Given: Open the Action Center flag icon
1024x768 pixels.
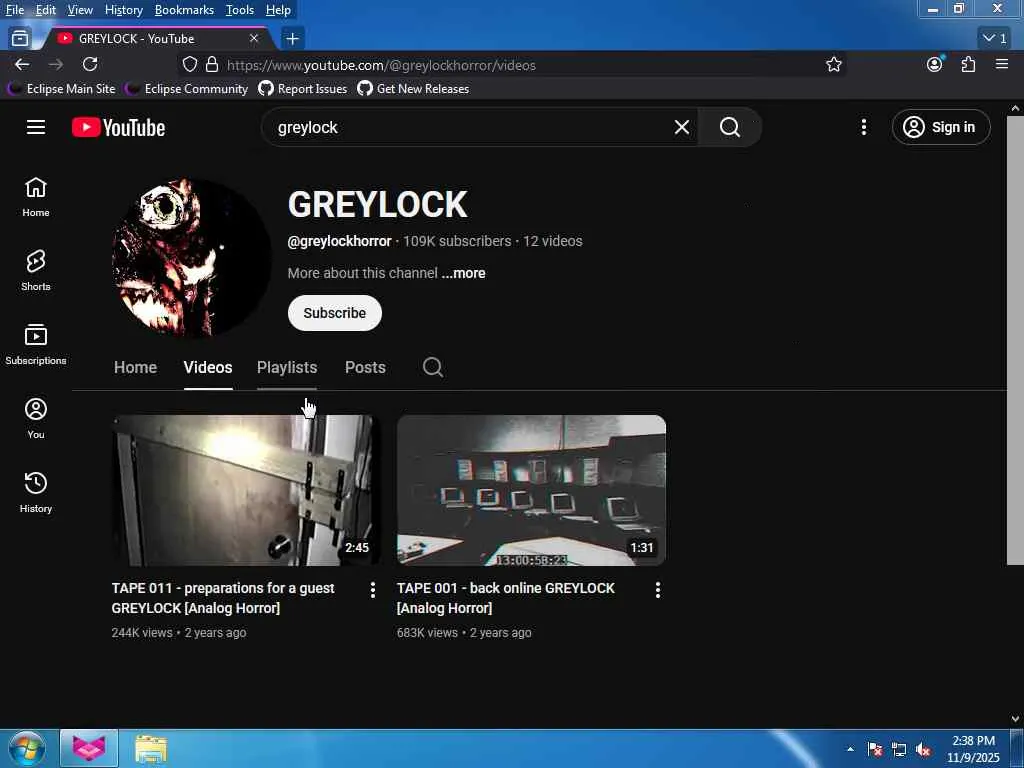Looking at the screenshot, I should point(875,750).
